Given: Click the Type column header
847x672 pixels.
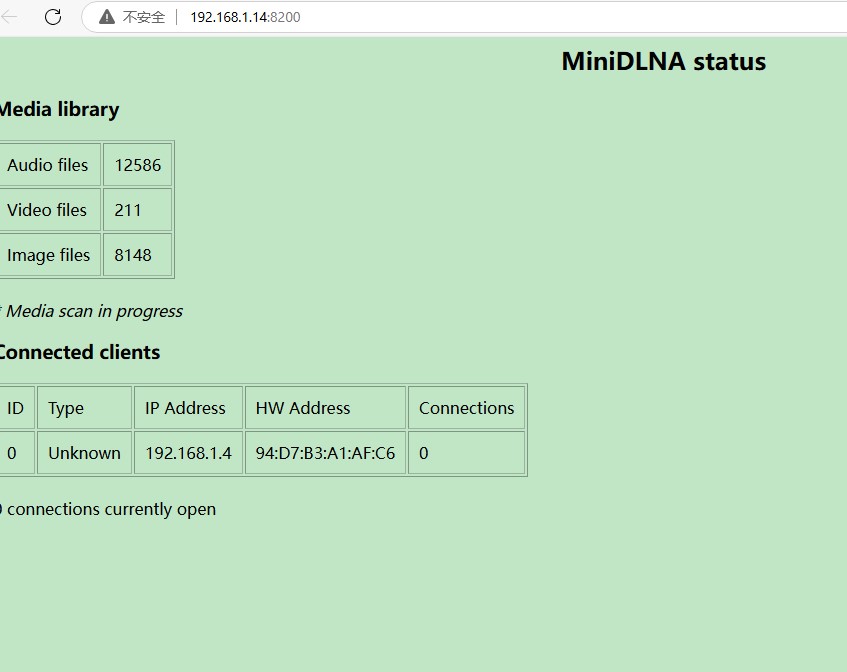Looking at the screenshot, I should click(84, 408).
